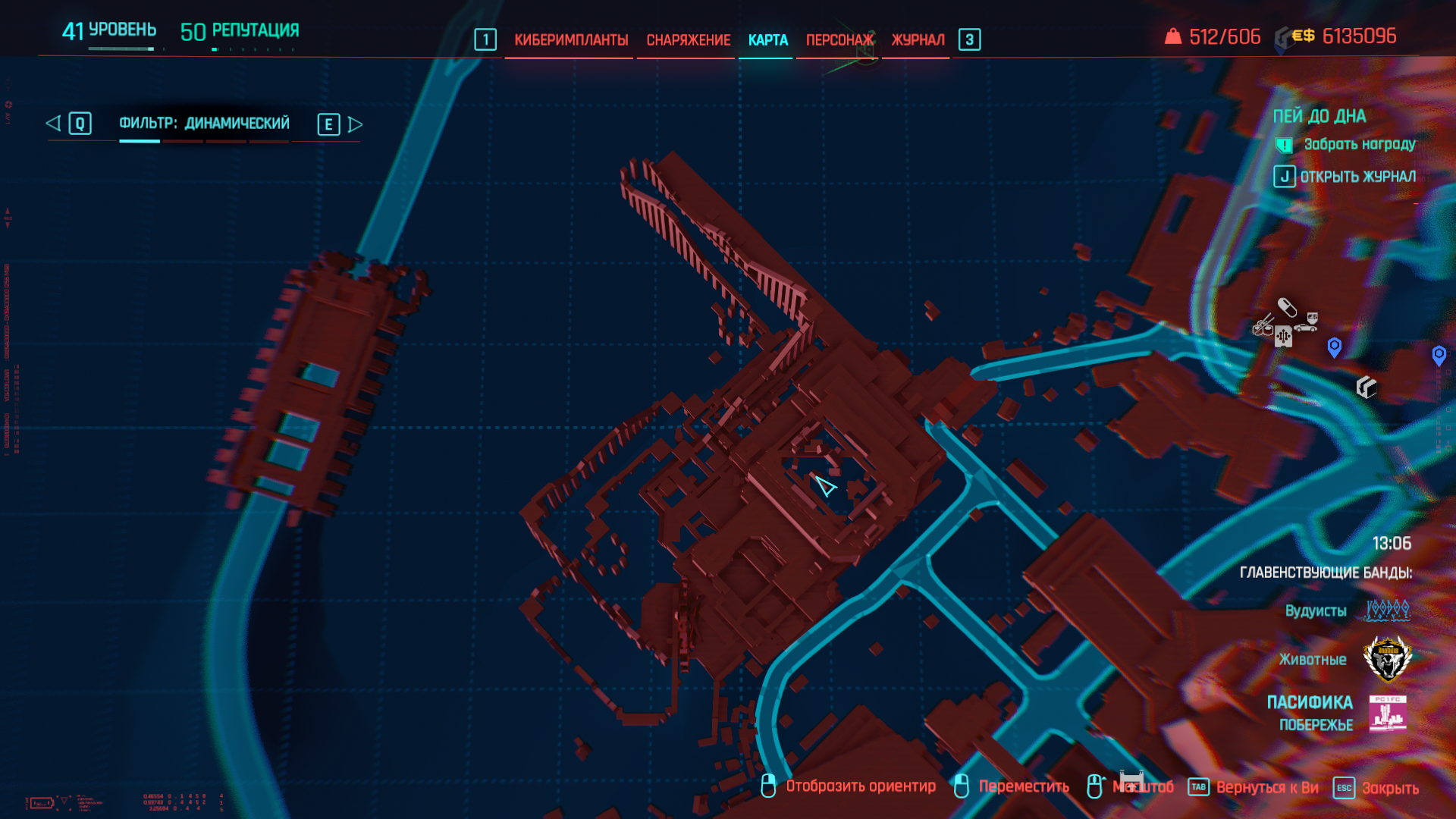
Task: Click the player position arrow on map
Action: click(x=825, y=486)
